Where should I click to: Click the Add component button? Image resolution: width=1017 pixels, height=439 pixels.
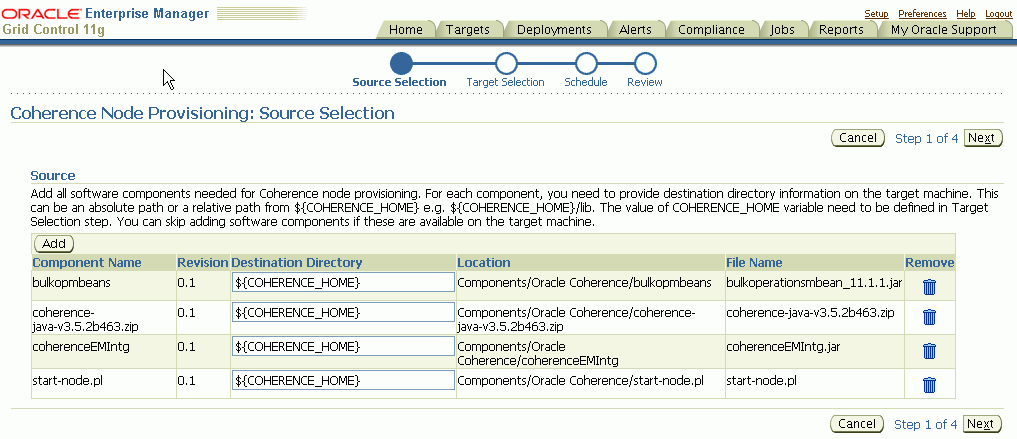54,244
